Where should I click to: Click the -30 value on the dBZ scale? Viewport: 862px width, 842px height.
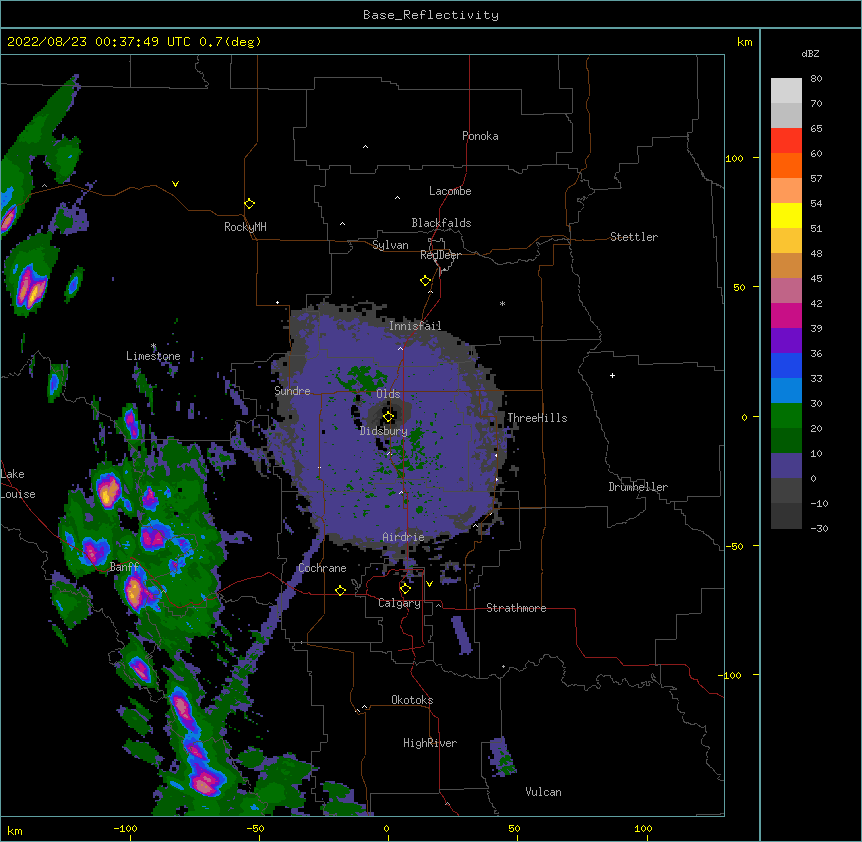819,529
